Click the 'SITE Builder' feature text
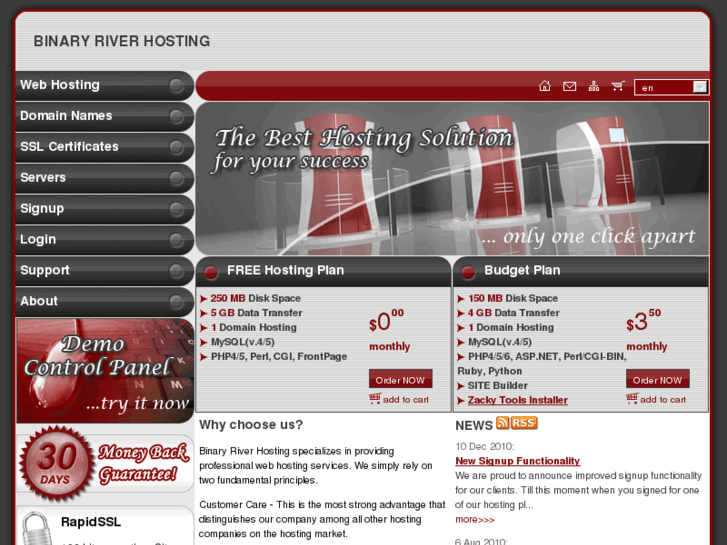 [497, 386]
